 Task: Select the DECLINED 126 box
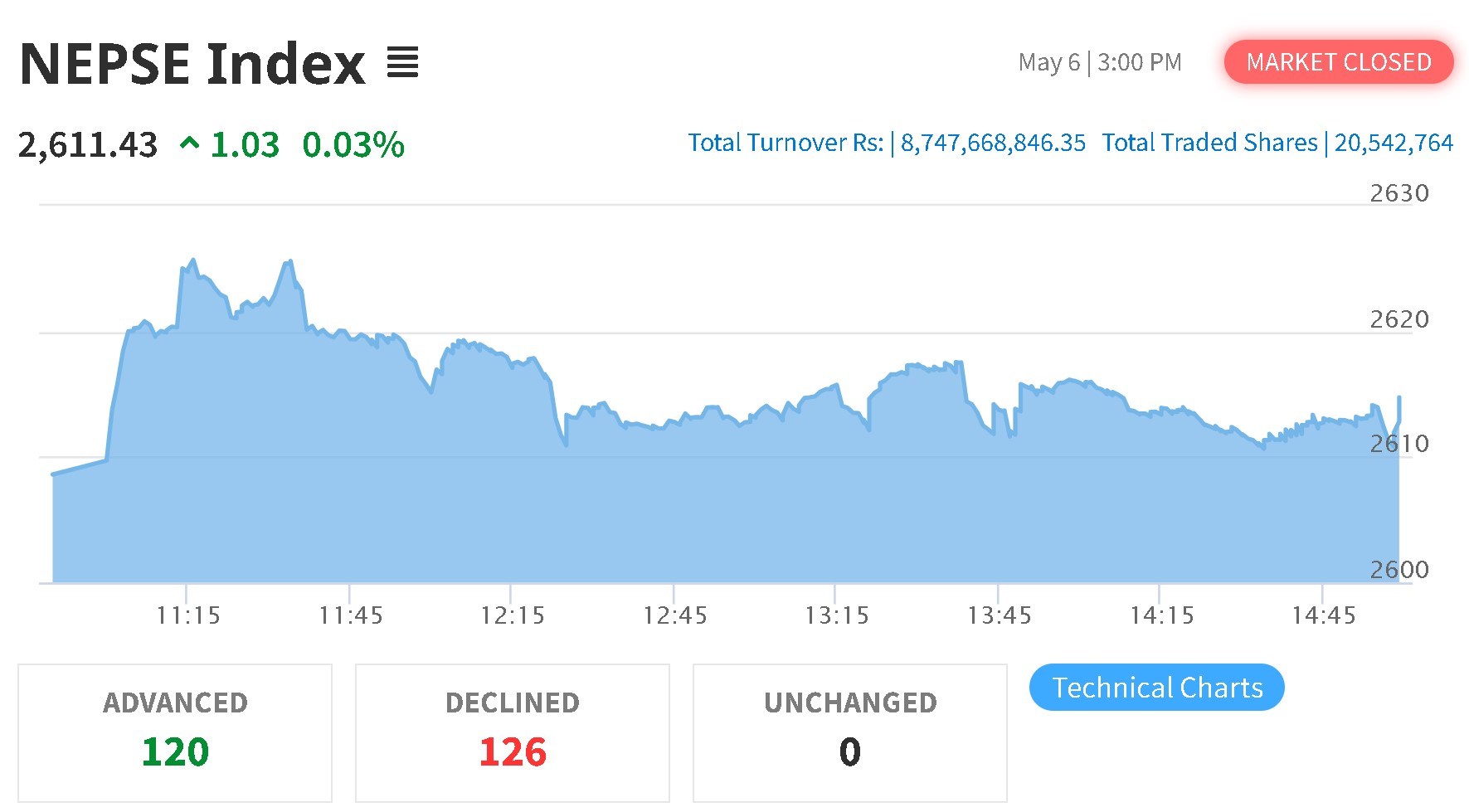point(513,732)
